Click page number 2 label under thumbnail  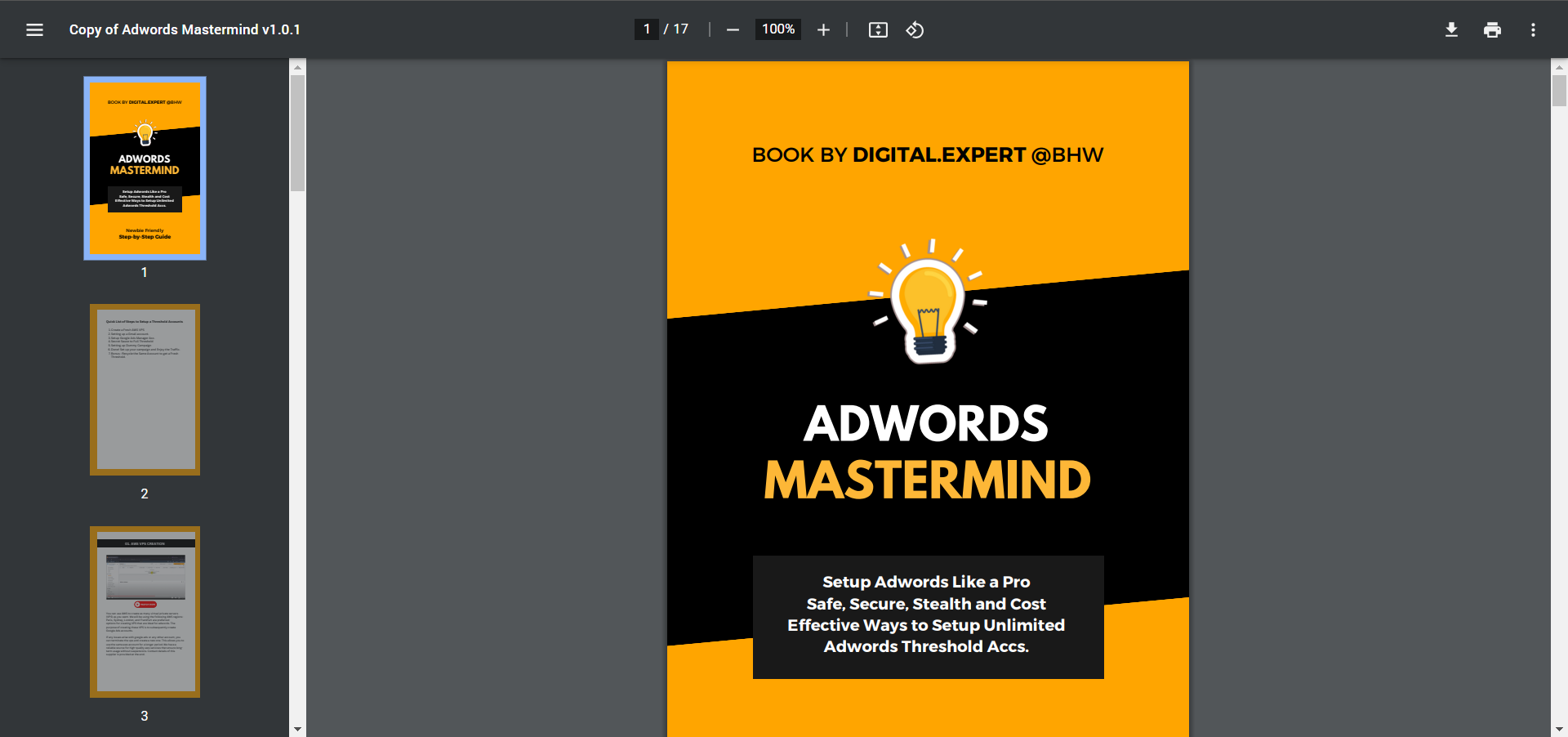coord(145,494)
